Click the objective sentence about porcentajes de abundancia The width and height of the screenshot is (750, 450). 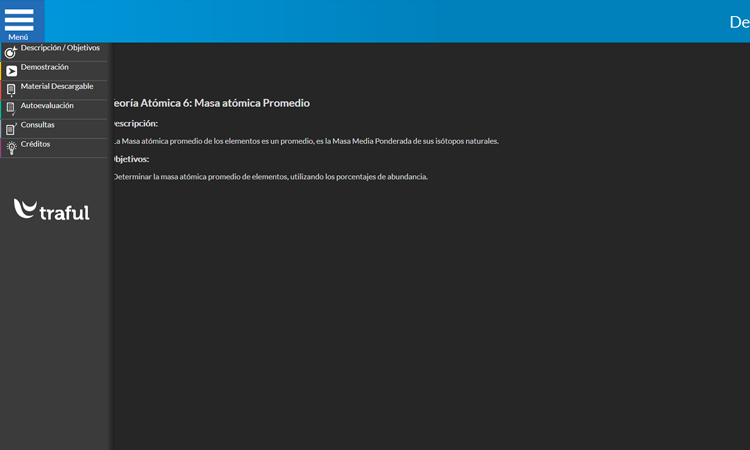pos(270,177)
